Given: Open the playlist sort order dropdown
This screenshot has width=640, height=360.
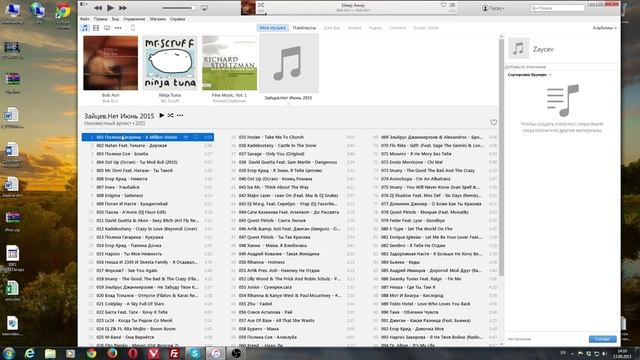Looking at the screenshot, I should tap(529, 75).
